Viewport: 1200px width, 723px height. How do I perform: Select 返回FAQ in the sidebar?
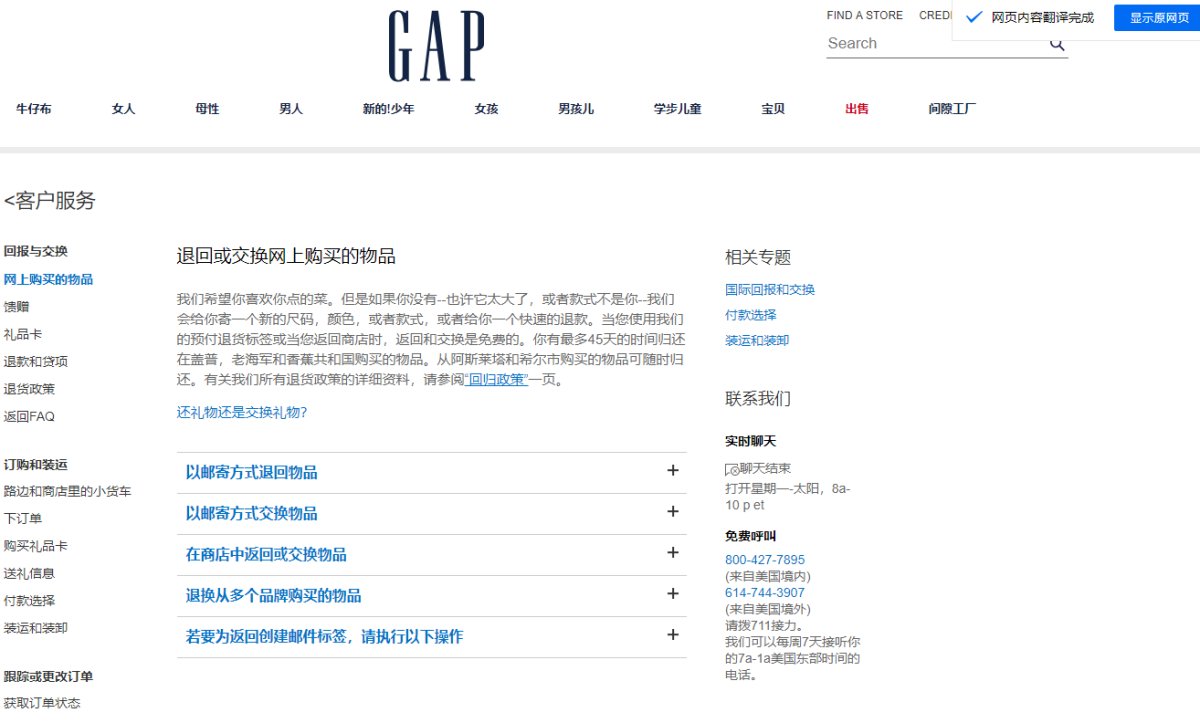pyautogui.click(x=29, y=416)
